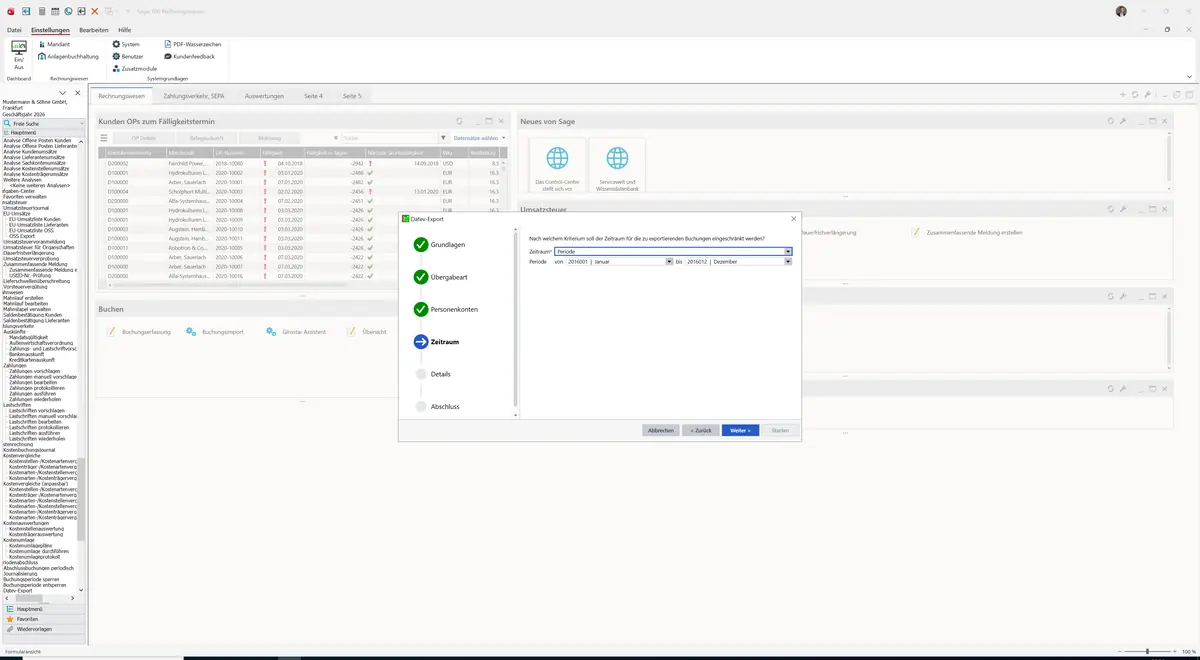Open the Hauptmenü section at sidebar bottom
Viewport: 1200px width, 660px height.
point(42,609)
